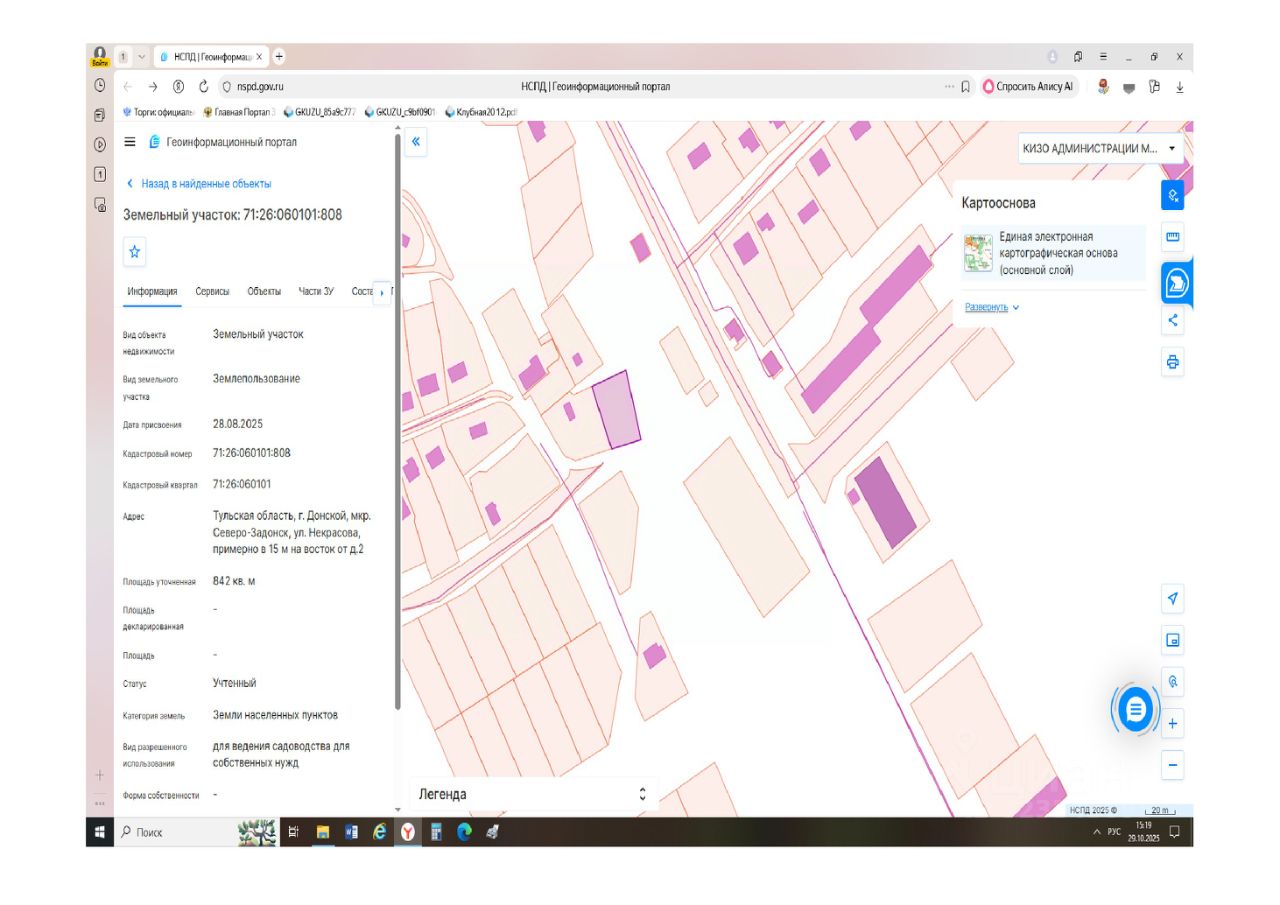Select the base map thumbnail
The height and width of the screenshot is (905, 1280).
[x=978, y=253]
